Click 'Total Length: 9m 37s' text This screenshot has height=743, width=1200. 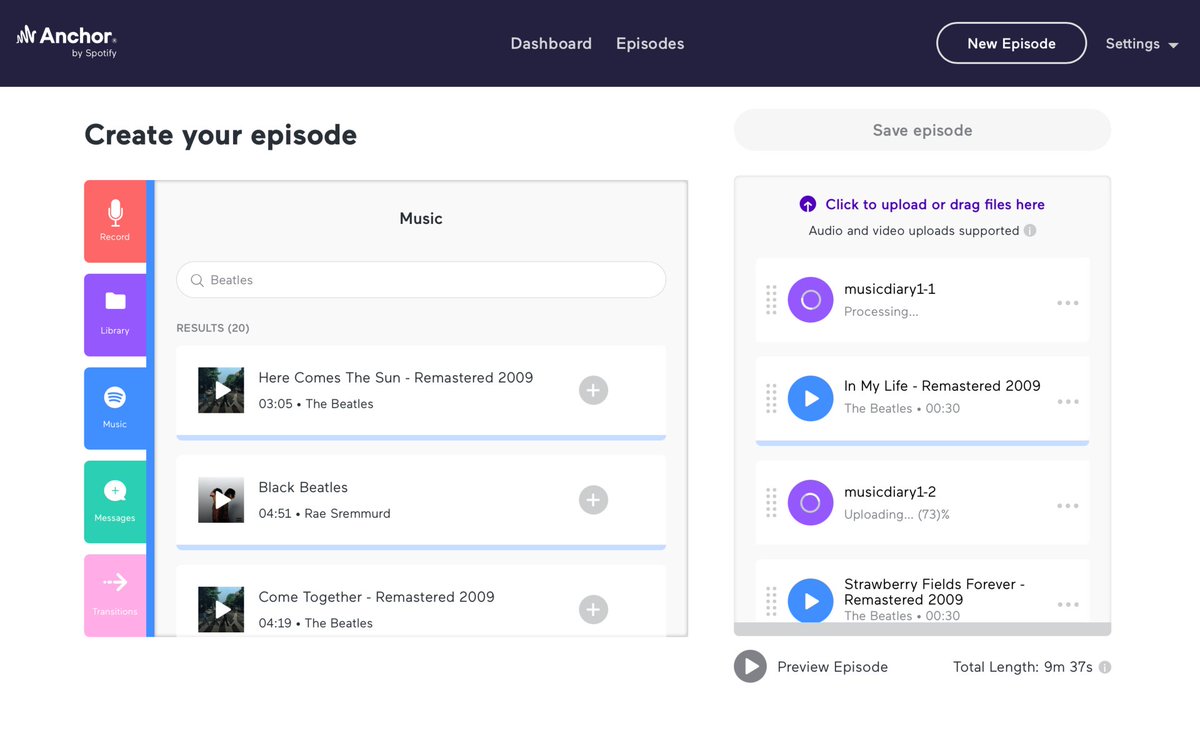point(1023,667)
